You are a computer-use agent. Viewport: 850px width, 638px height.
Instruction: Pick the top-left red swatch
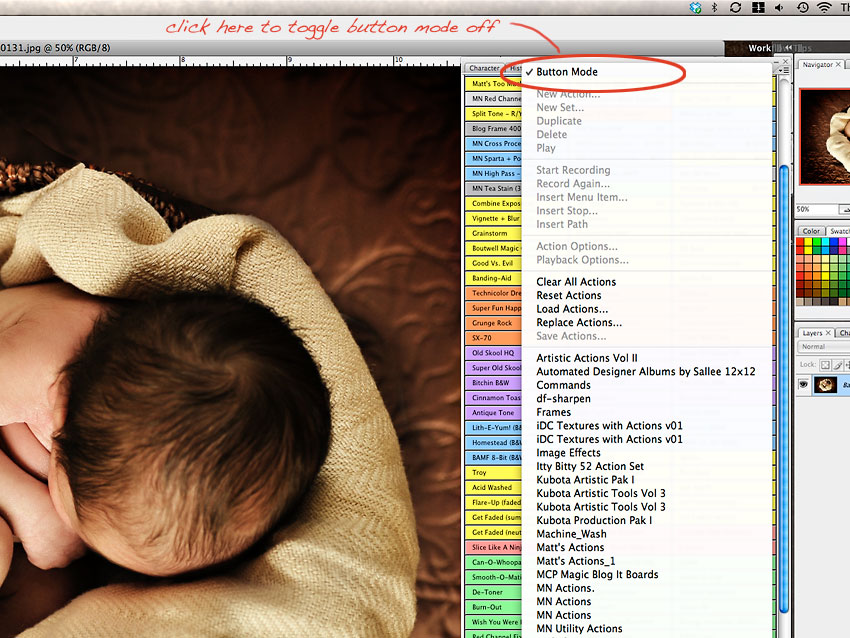800,242
